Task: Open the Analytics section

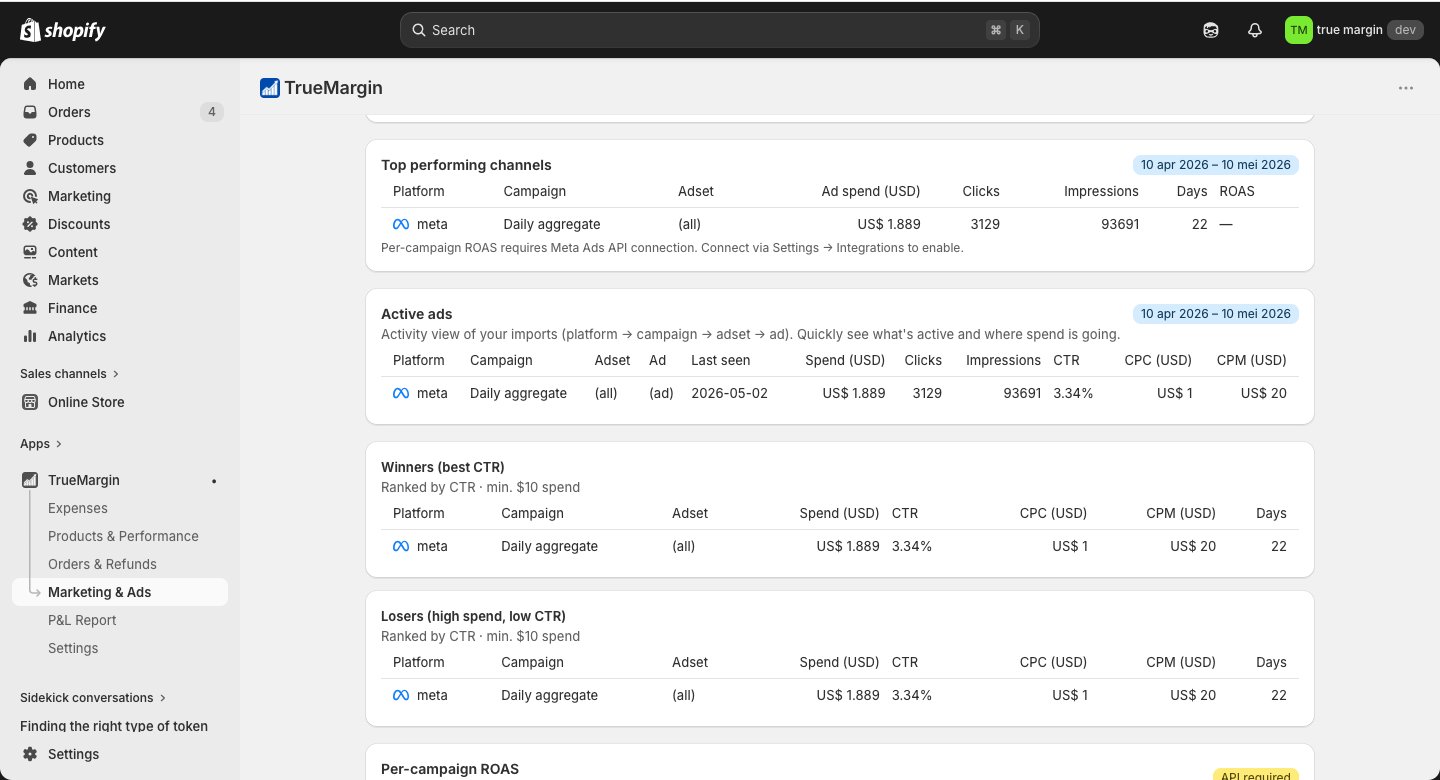Action: (x=120, y=336)
